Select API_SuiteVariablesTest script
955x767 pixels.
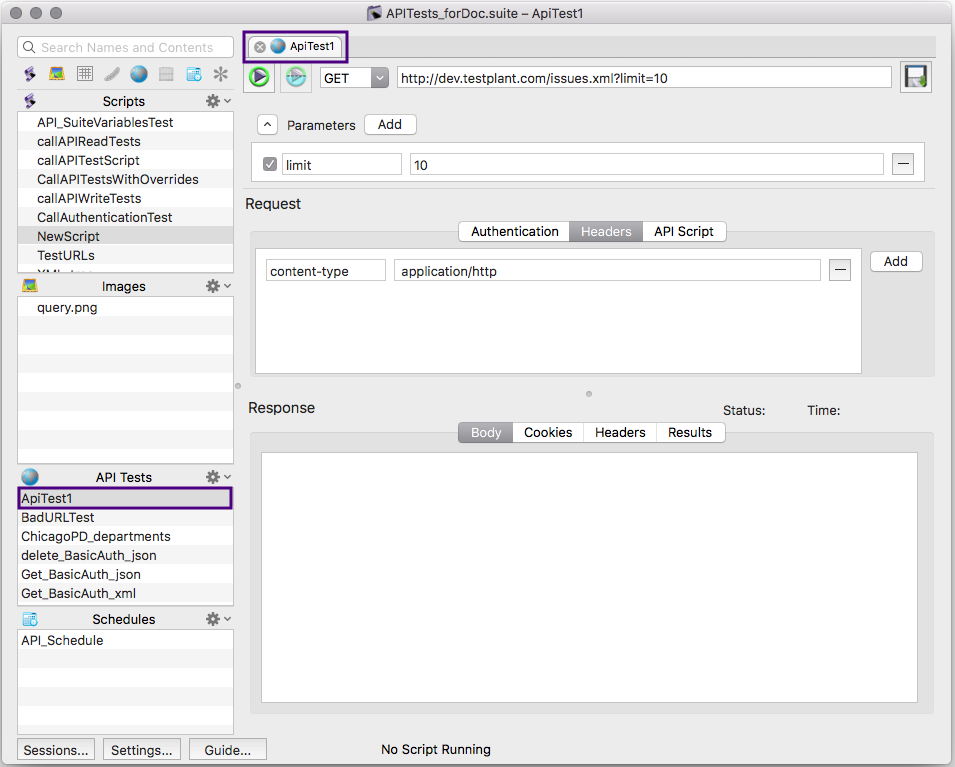(x=125, y=122)
